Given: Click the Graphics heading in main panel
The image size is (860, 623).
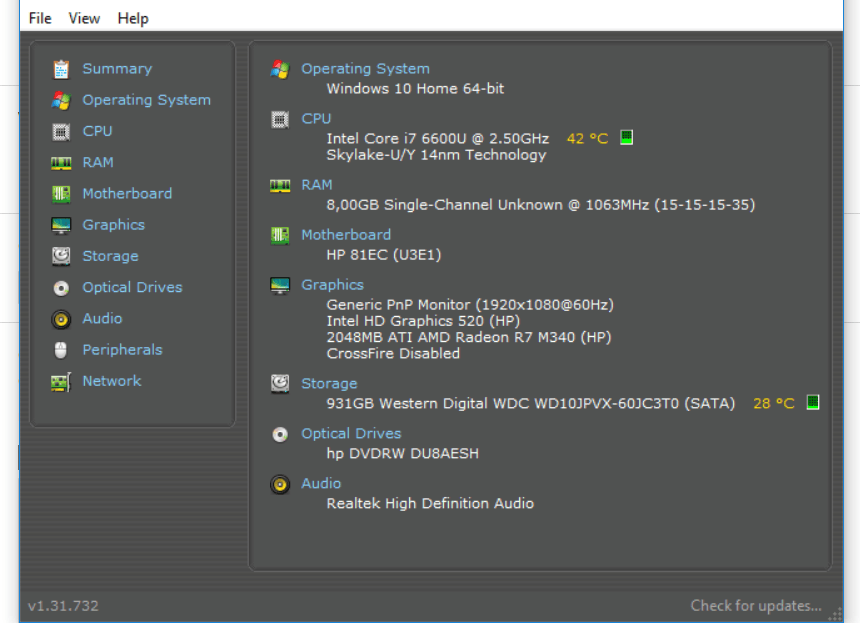Looking at the screenshot, I should tap(332, 285).
